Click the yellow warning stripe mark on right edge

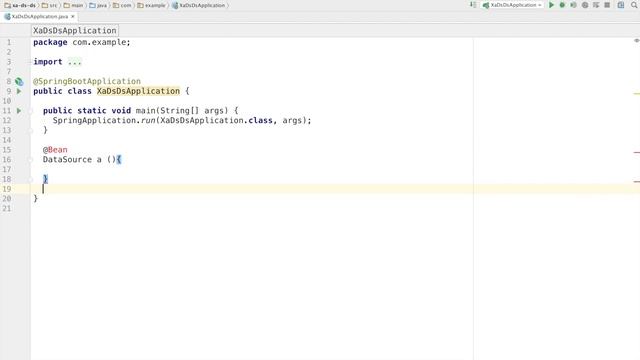point(637,93)
